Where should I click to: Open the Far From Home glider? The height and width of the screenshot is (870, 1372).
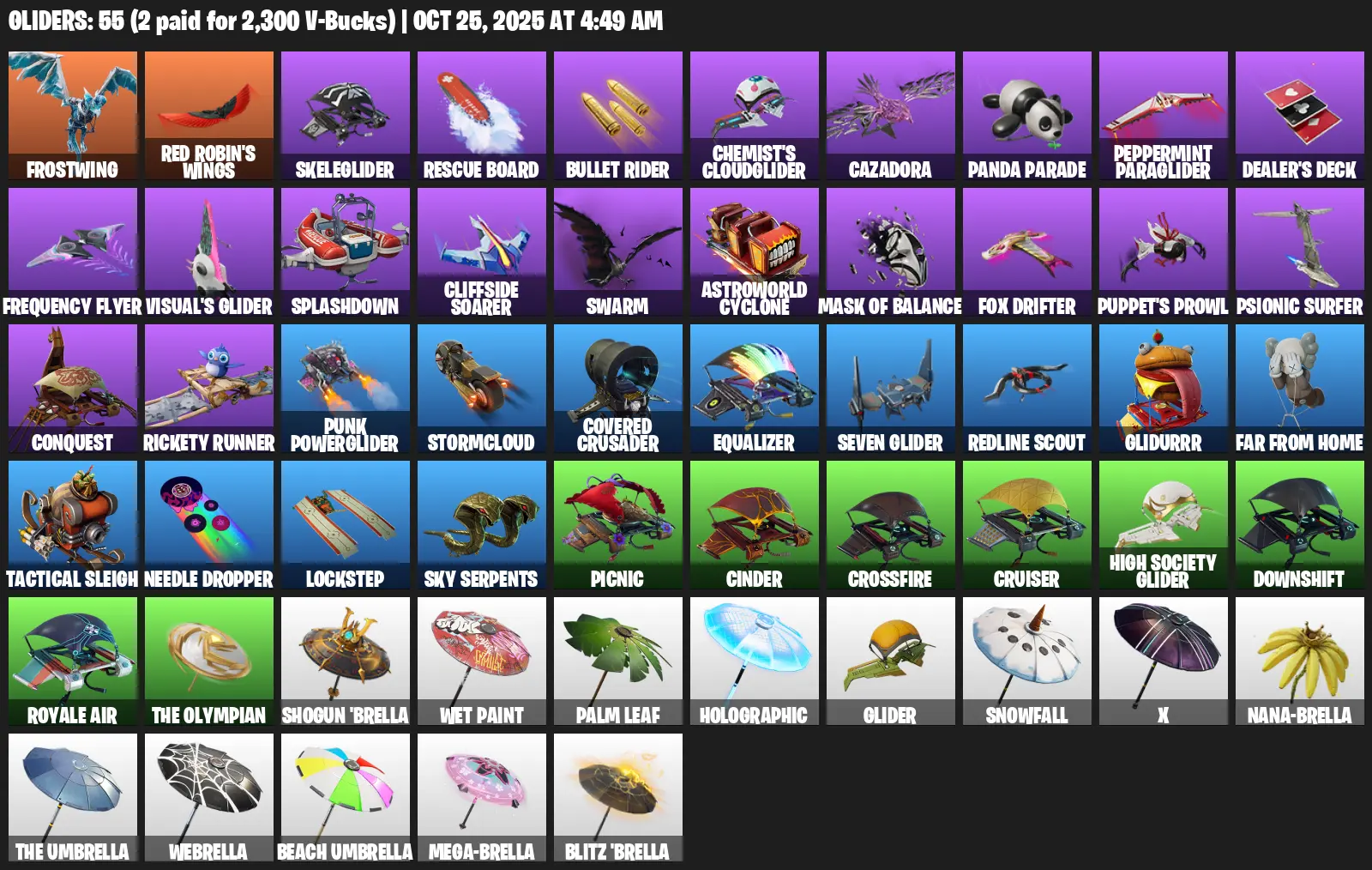coord(1300,389)
